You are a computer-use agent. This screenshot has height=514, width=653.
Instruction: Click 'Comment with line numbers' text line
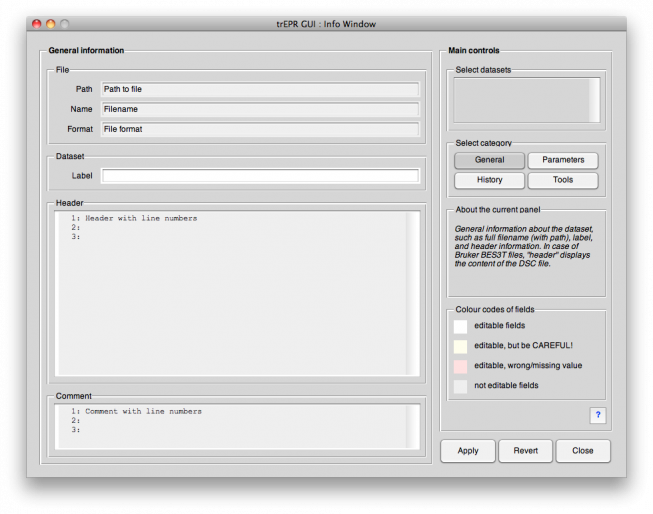pos(143,412)
